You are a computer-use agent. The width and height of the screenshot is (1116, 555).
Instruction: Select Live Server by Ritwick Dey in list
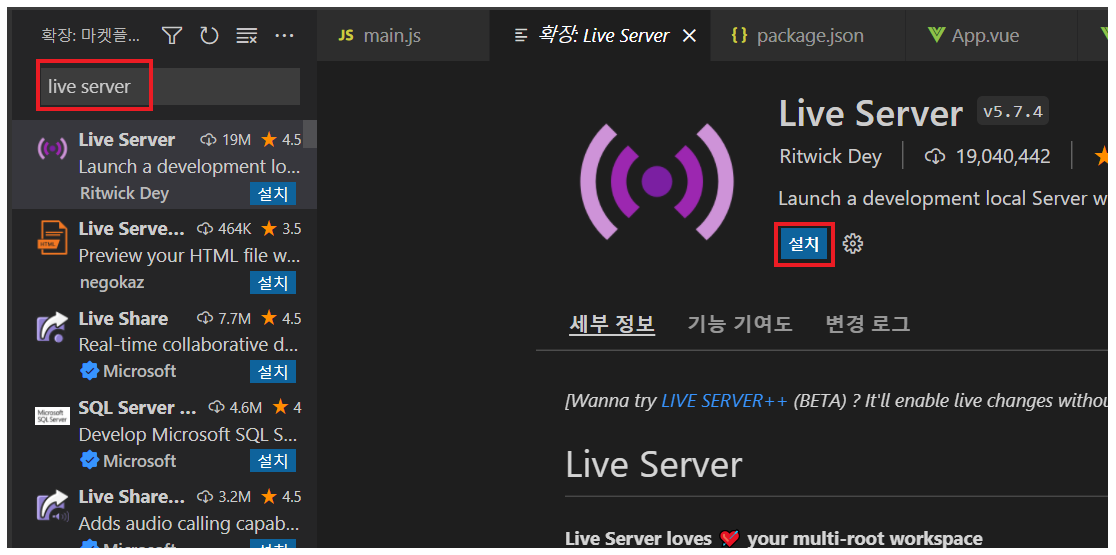[163, 164]
